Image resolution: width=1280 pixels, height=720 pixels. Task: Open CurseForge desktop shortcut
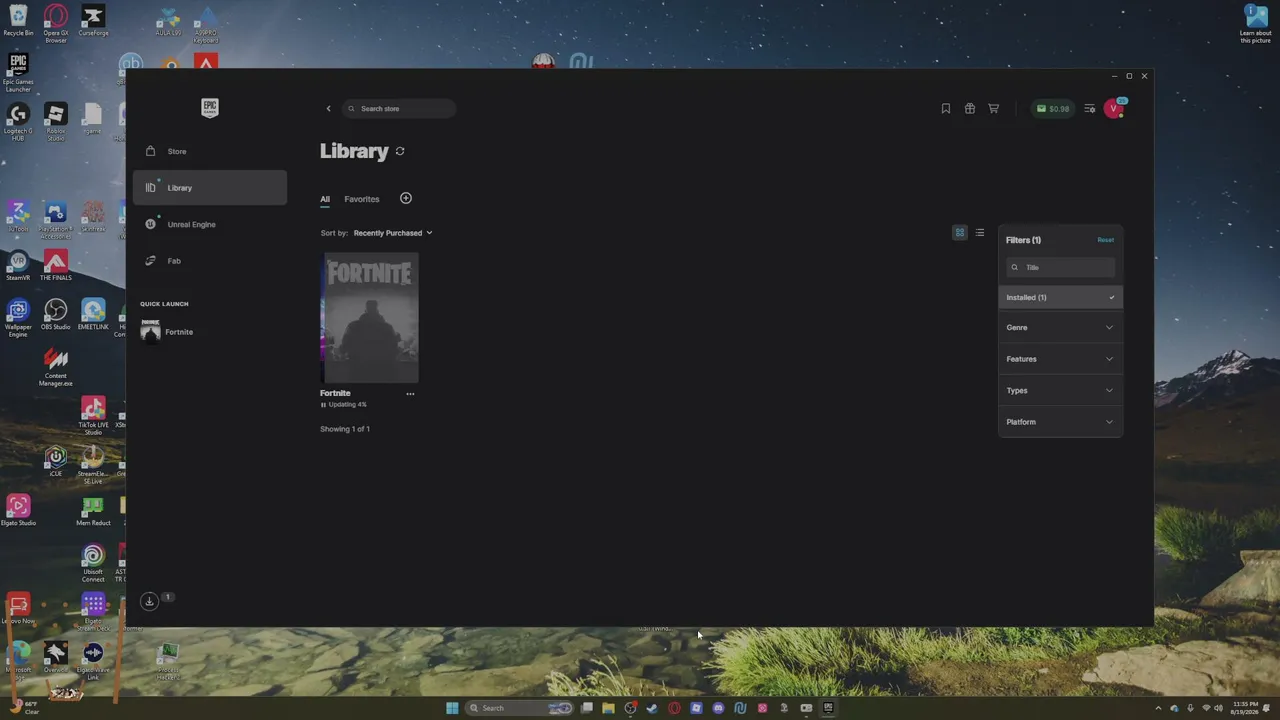click(x=93, y=21)
